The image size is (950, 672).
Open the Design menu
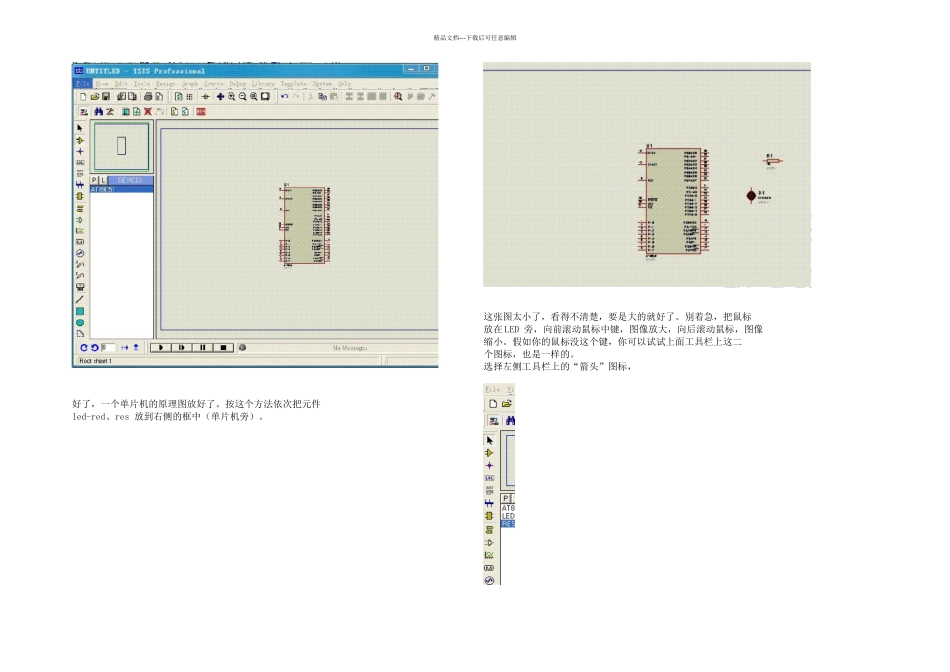(x=165, y=84)
